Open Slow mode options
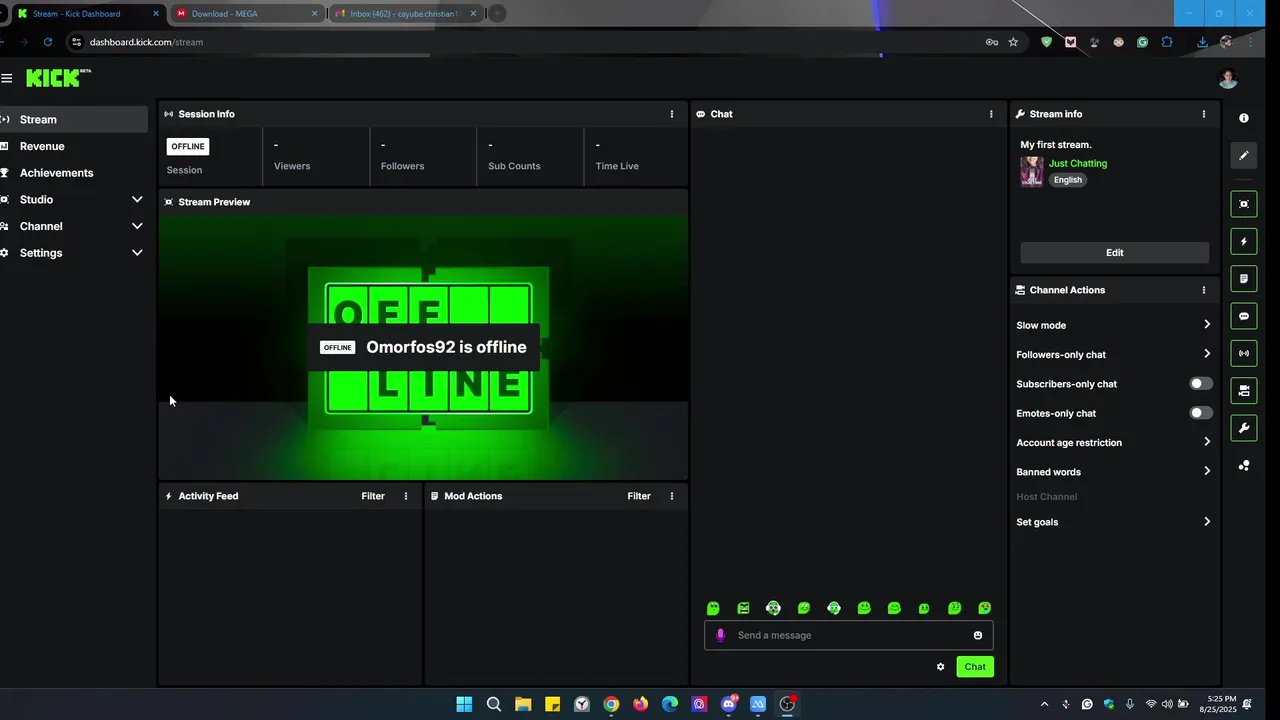Image resolution: width=1280 pixels, height=720 pixels. (x=1114, y=325)
